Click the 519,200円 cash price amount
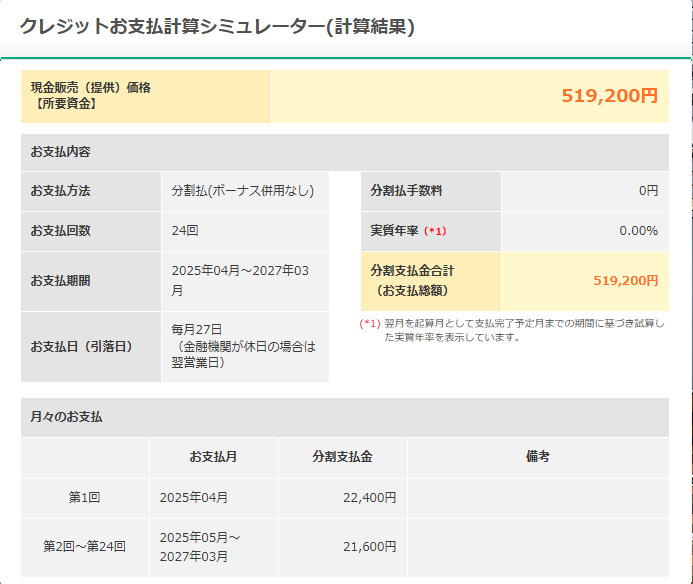 pos(609,96)
